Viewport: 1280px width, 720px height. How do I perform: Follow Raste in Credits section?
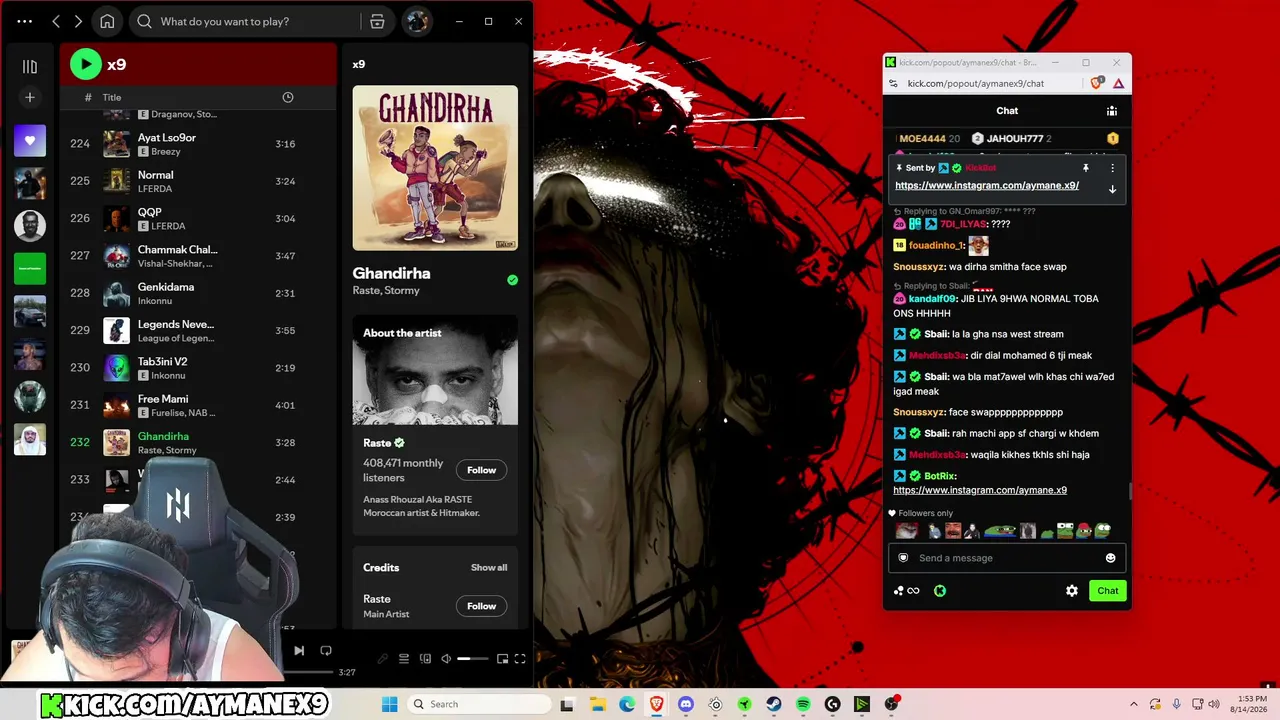pos(481,606)
